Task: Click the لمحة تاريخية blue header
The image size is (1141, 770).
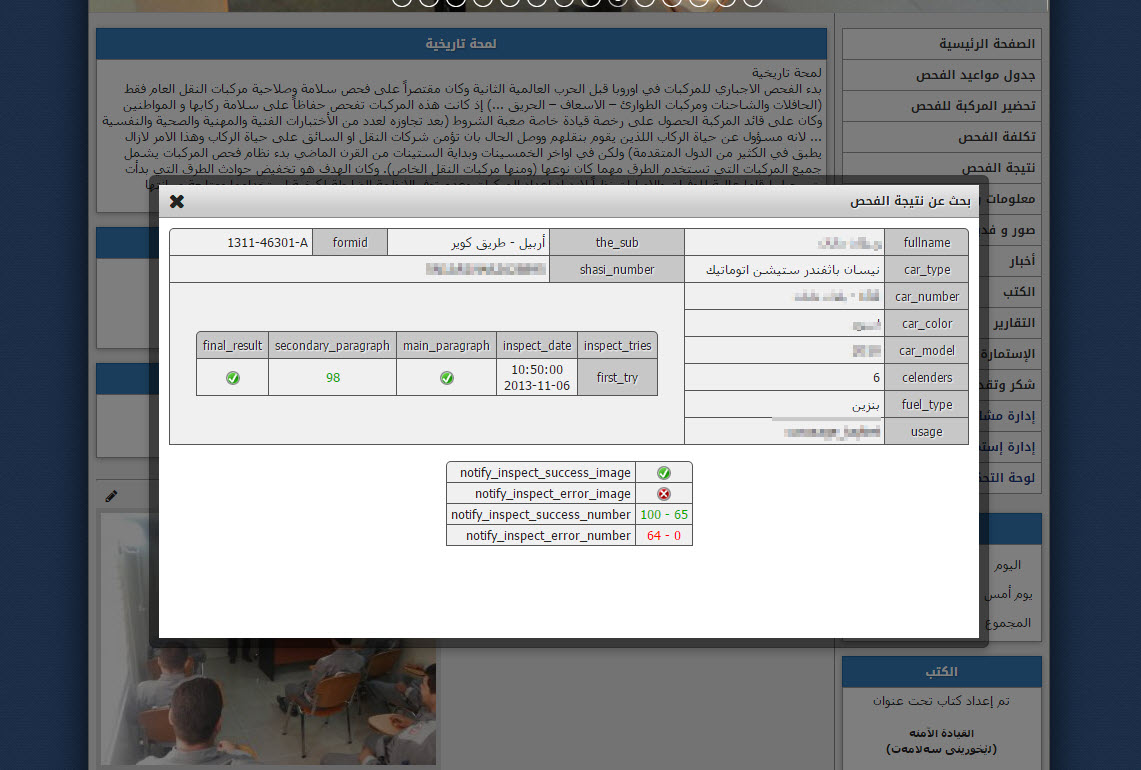Action: pyautogui.click(x=461, y=44)
